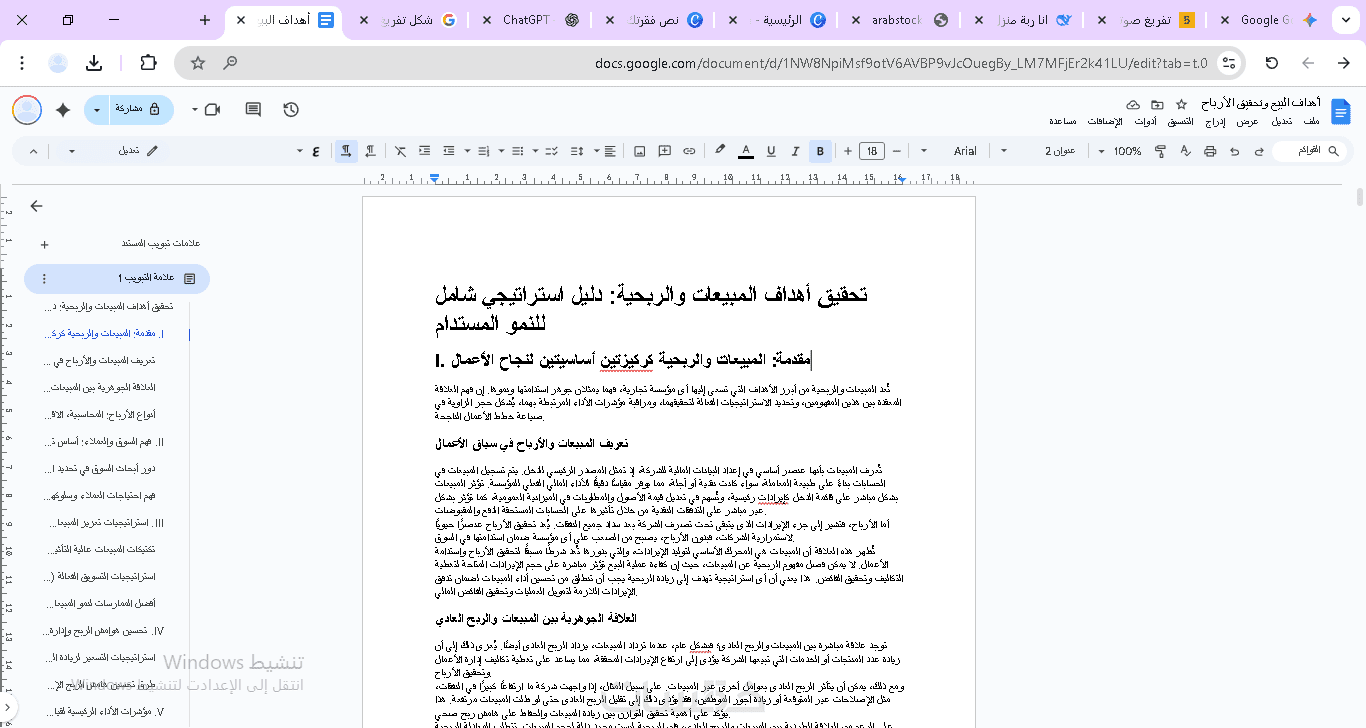Insert an image from the toolbar
This screenshot has width=1366, height=728.
tap(640, 151)
